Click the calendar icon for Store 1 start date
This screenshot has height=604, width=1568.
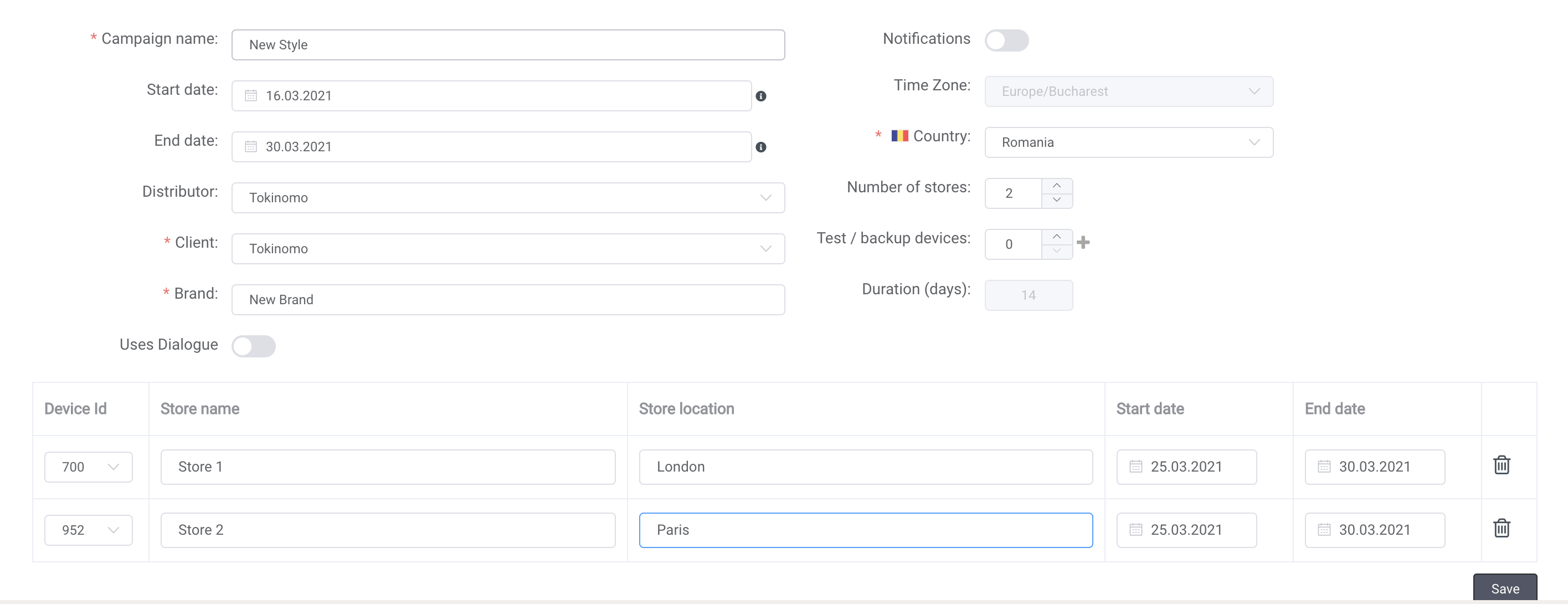(x=1135, y=466)
